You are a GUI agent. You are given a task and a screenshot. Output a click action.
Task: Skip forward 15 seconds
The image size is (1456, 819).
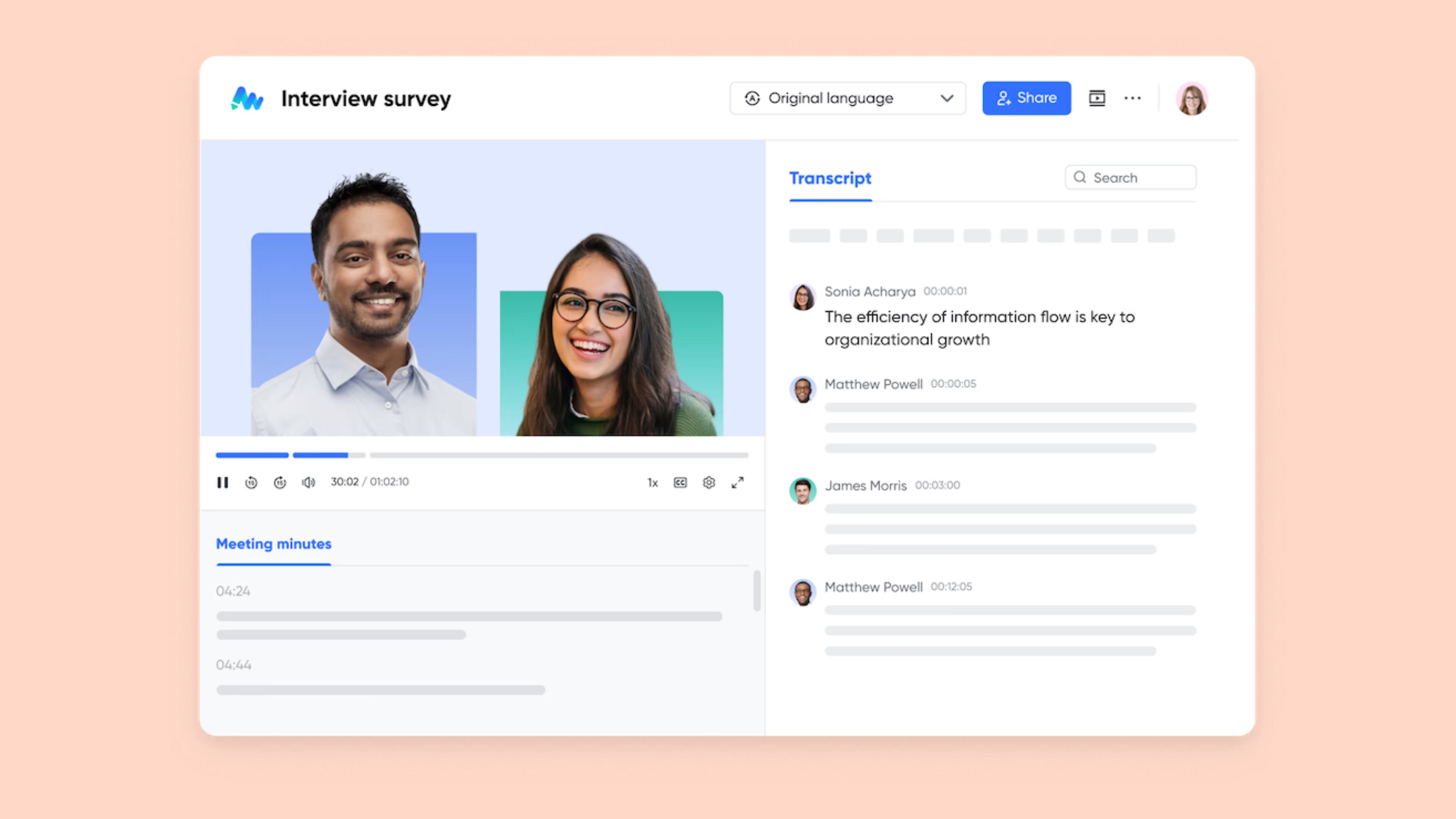[x=280, y=482]
